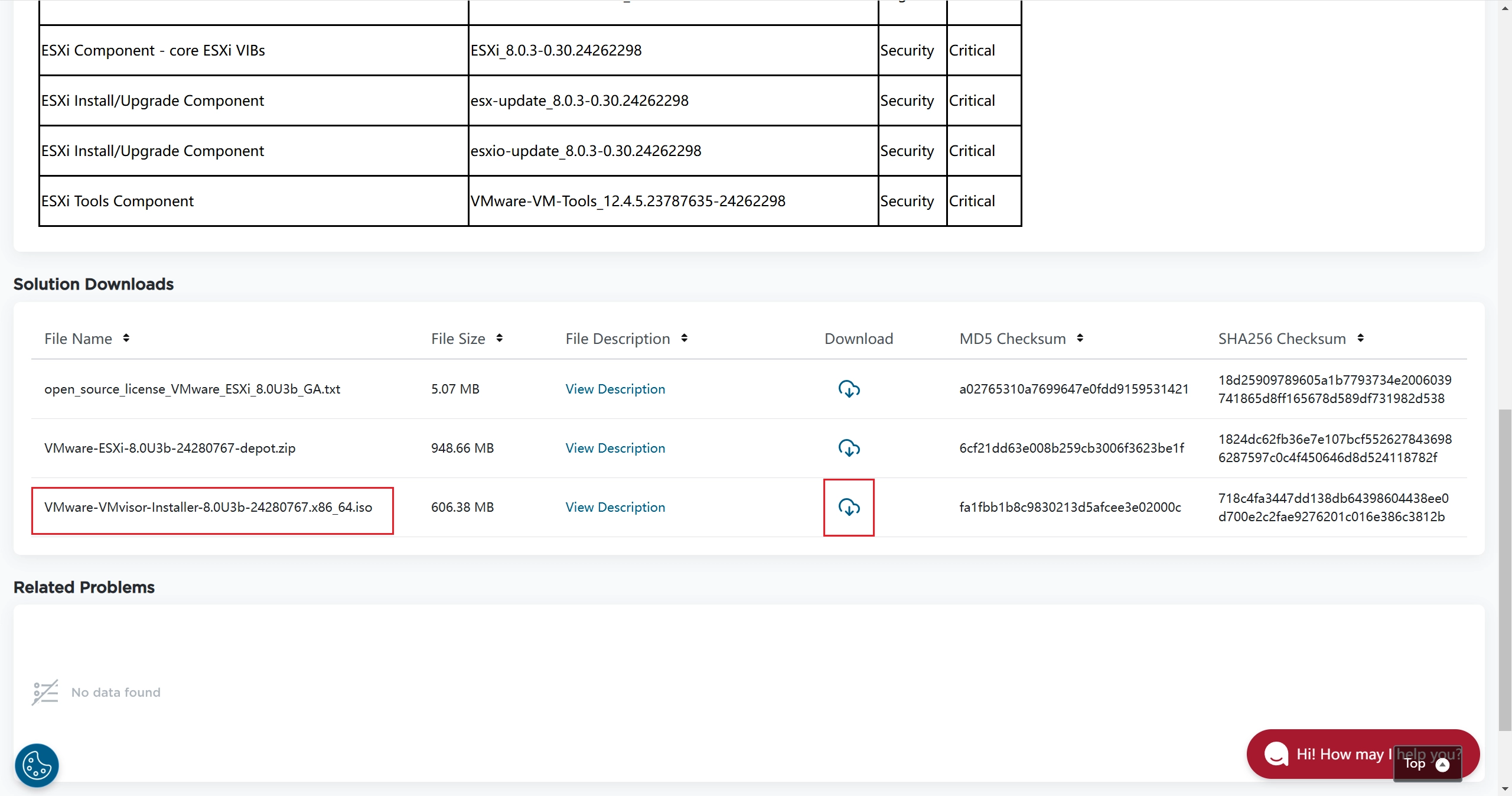Sort by SHA256 Checksum column
This screenshot has width=1512, height=796.
[1360, 338]
